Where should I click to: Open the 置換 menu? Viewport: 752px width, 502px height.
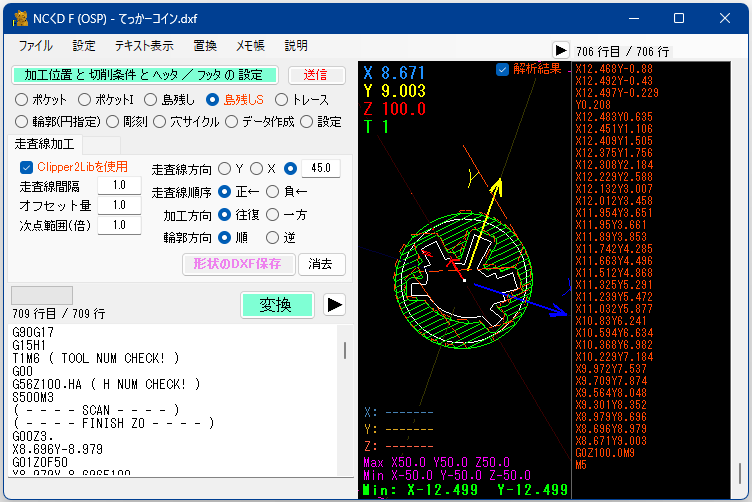pos(205,46)
